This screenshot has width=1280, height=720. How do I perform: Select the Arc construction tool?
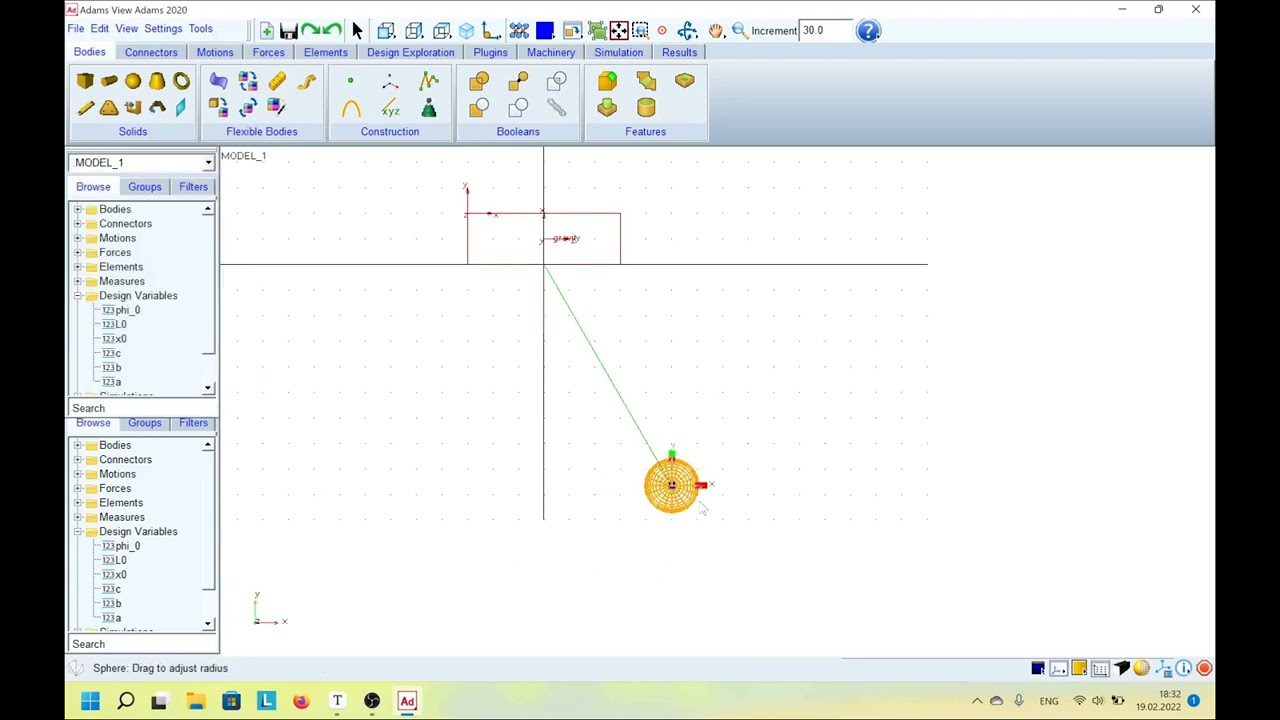pyautogui.click(x=350, y=108)
